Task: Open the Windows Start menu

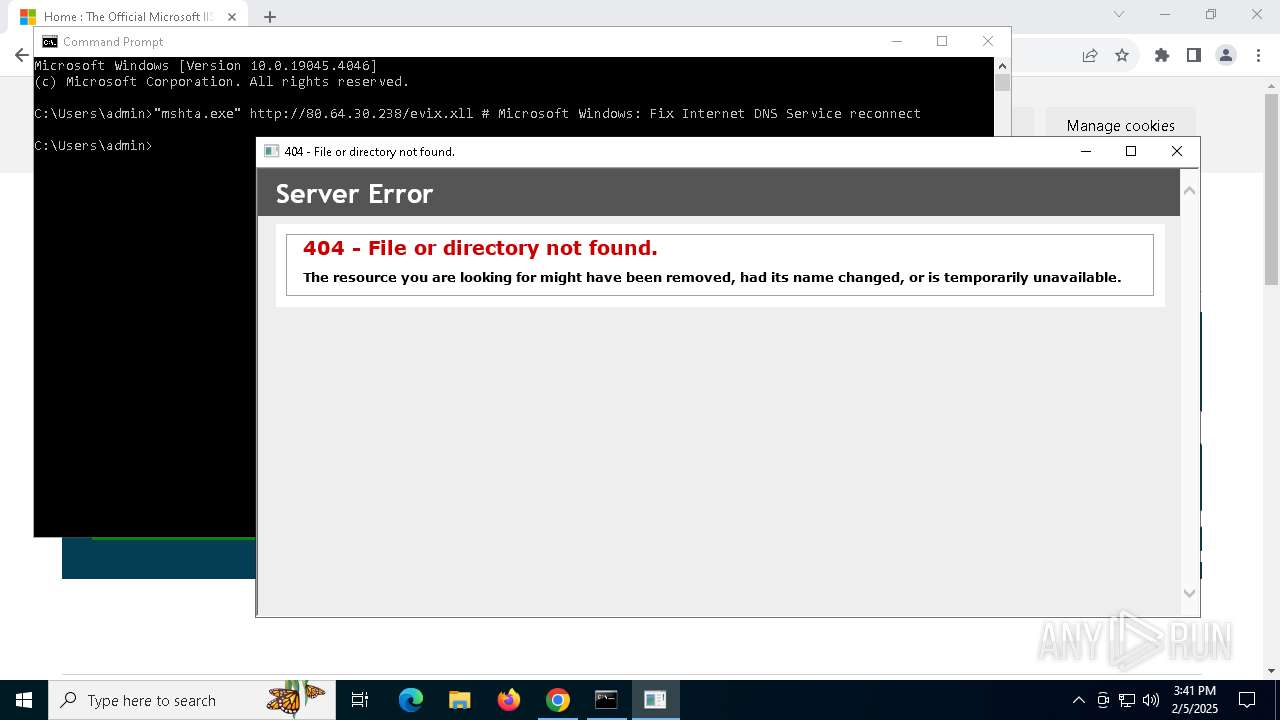Action: click(x=24, y=700)
